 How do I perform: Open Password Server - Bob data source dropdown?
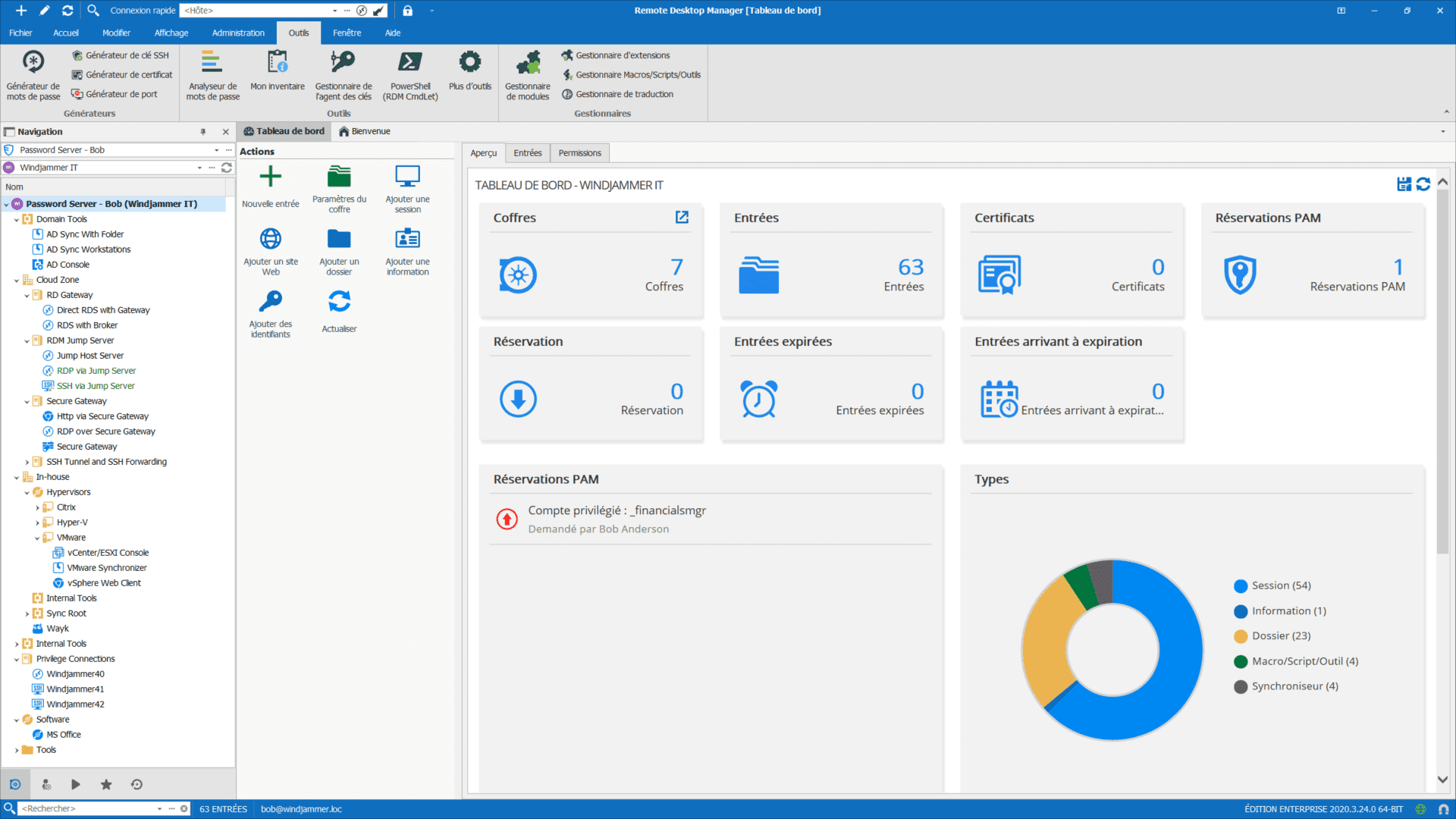pos(216,150)
